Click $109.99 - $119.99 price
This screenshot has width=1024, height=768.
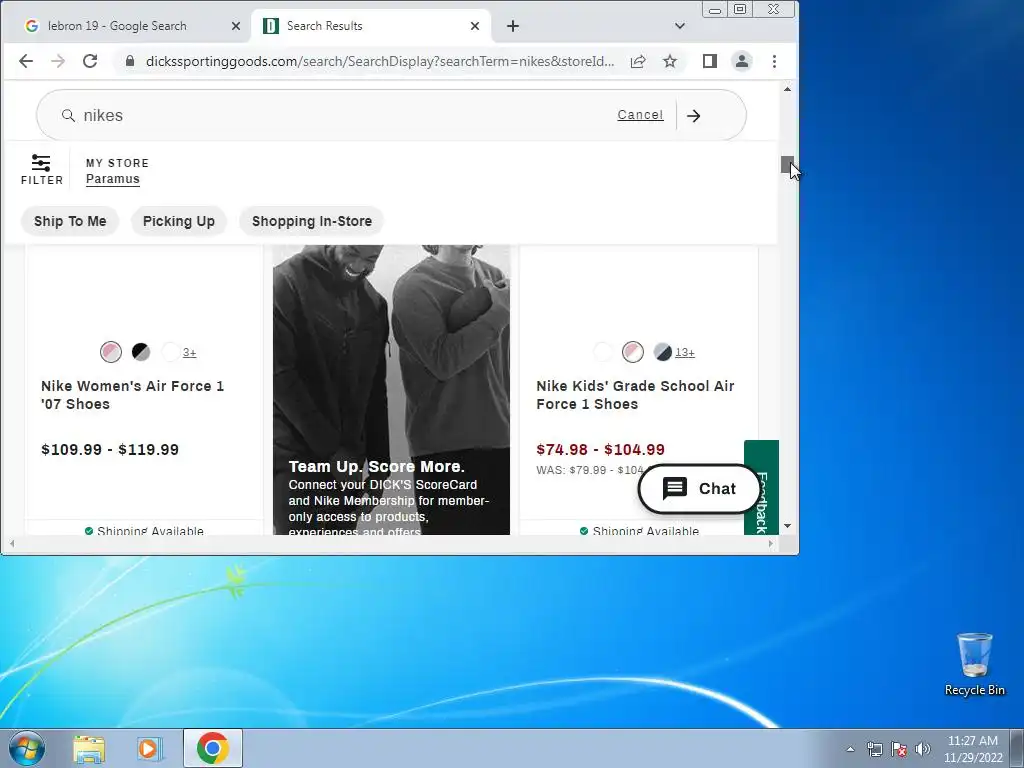point(110,450)
